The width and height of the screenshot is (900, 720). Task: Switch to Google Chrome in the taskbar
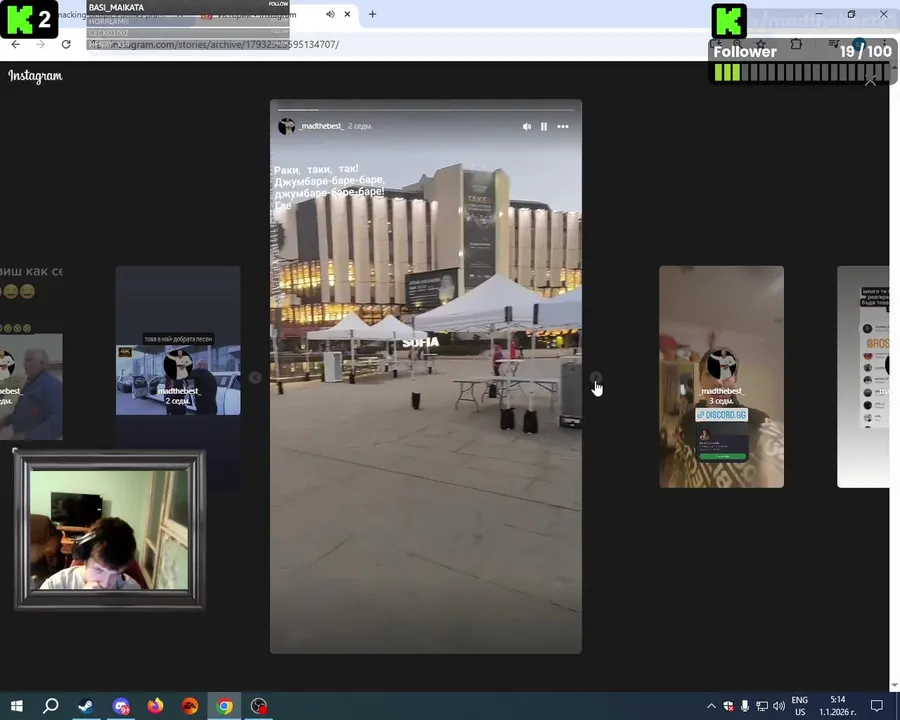224,706
